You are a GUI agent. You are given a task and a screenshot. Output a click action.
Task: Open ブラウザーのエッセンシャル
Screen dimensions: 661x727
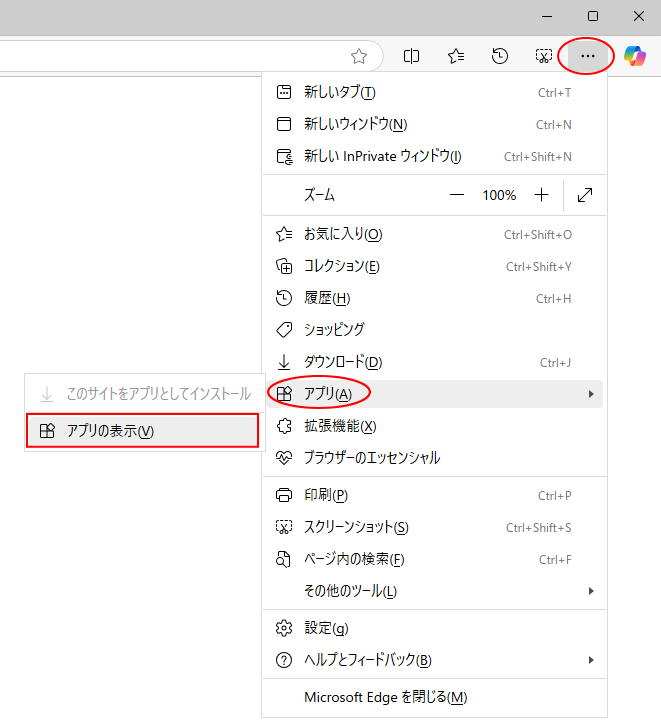click(x=371, y=458)
